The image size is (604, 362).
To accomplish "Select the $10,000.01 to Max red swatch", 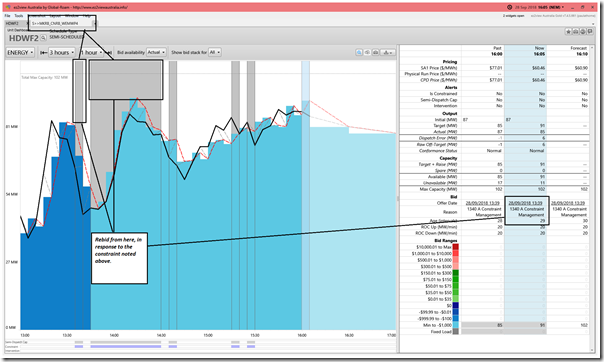I will point(456,247).
